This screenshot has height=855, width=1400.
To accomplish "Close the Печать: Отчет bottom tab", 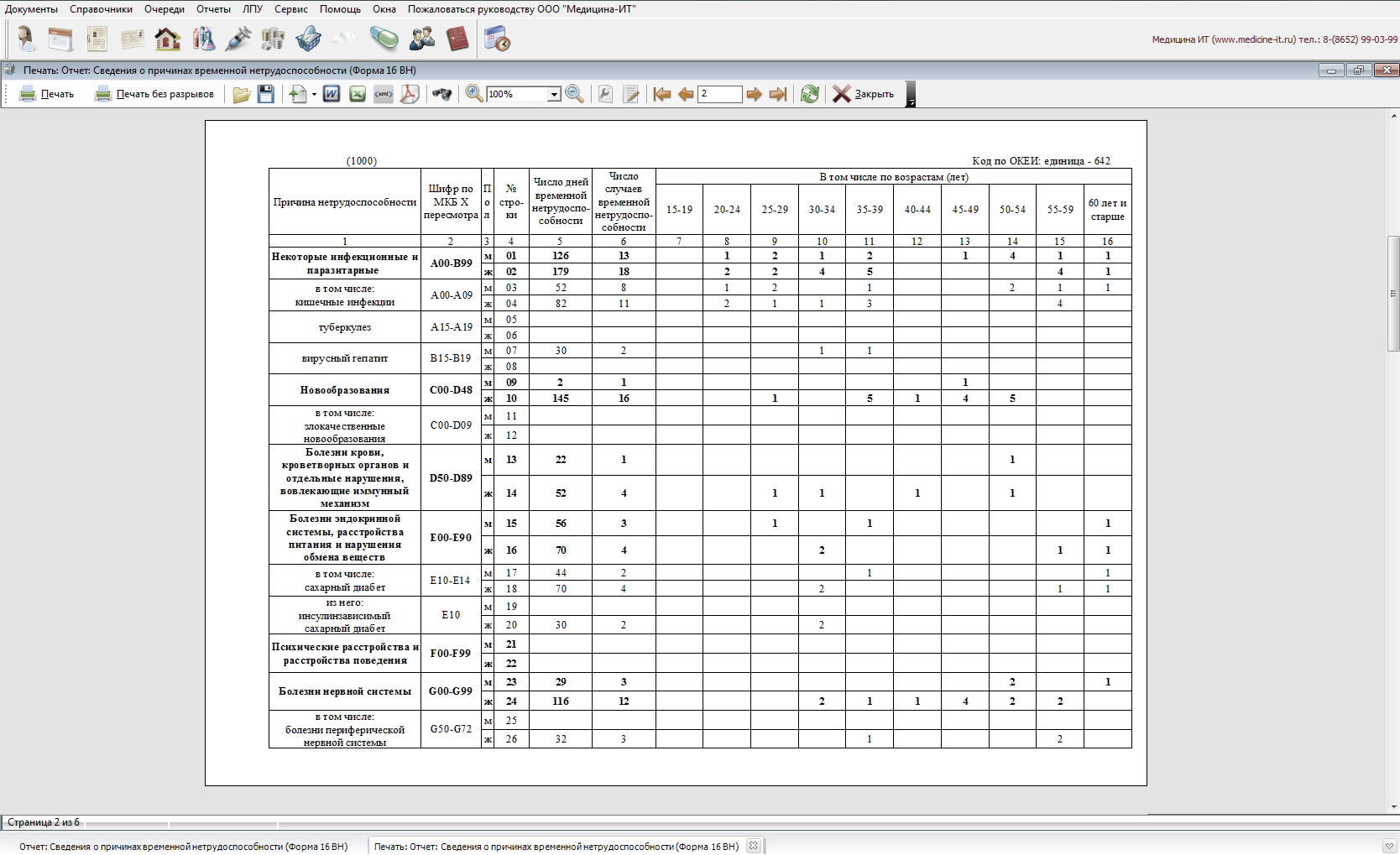I will (x=754, y=846).
